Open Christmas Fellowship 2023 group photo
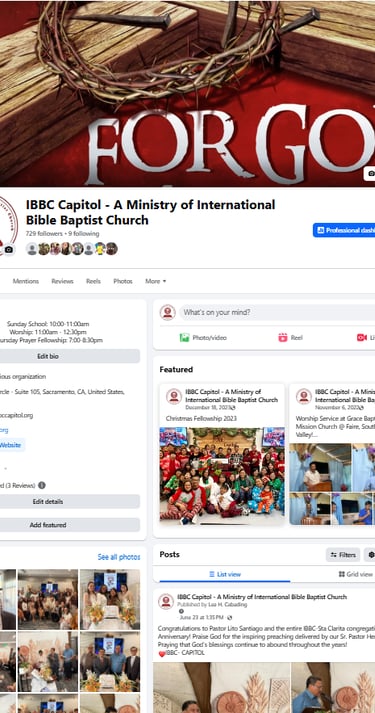The width and height of the screenshot is (375, 713). point(222,476)
